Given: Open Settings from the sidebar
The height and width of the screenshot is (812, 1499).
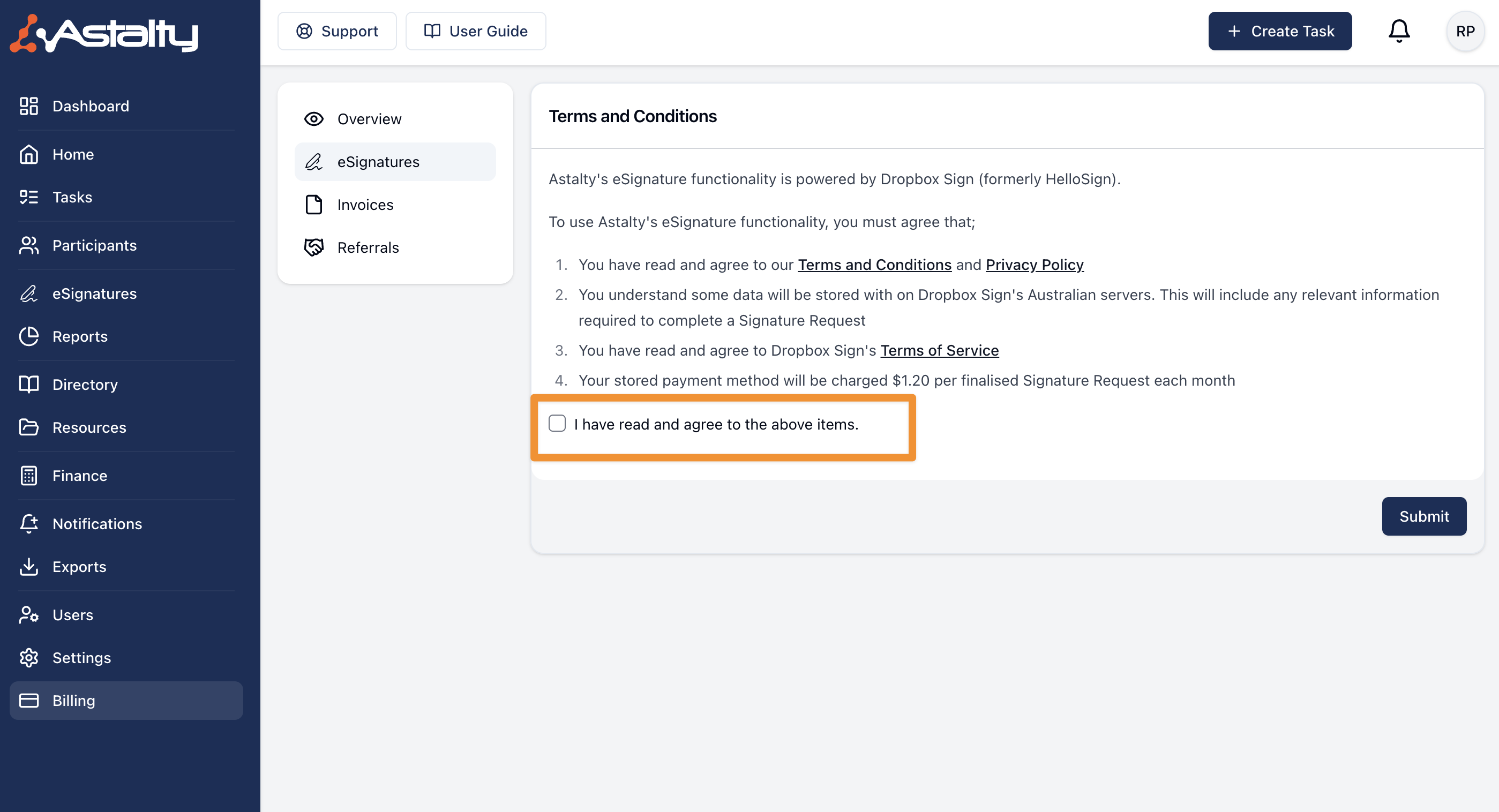Looking at the screenshot, I should (x=81, y=658).
